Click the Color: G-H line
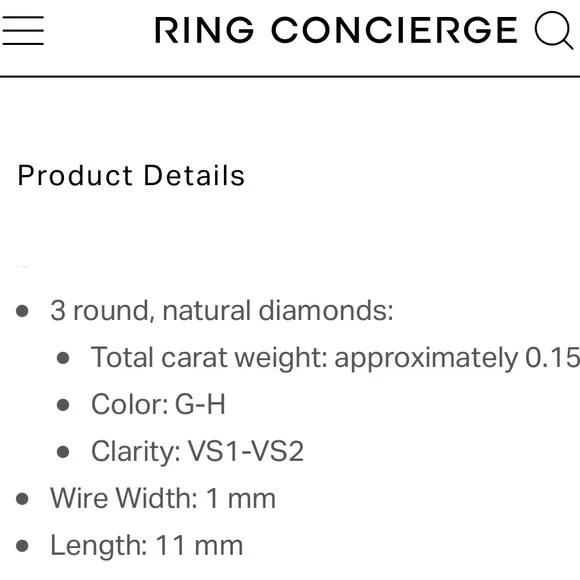 tap(158, 404)
